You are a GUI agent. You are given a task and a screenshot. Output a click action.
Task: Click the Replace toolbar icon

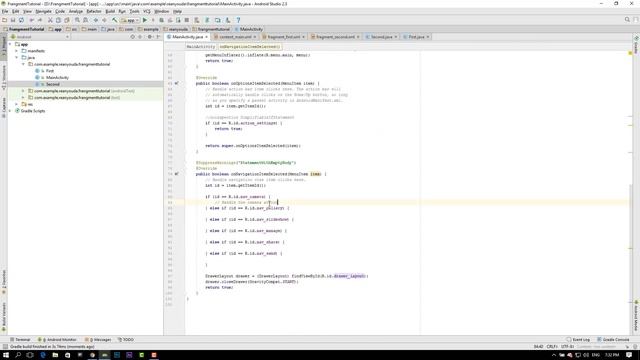click(x=85, y=20)
